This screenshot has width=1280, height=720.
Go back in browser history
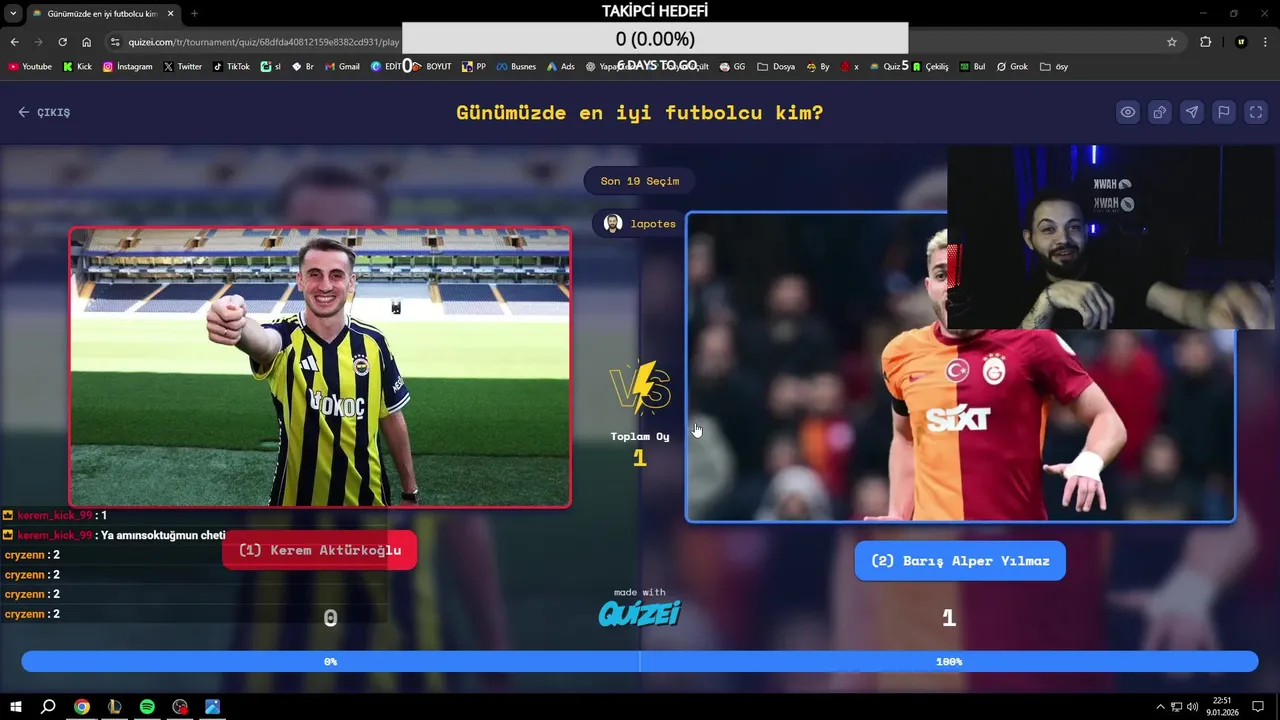(14, 42)
